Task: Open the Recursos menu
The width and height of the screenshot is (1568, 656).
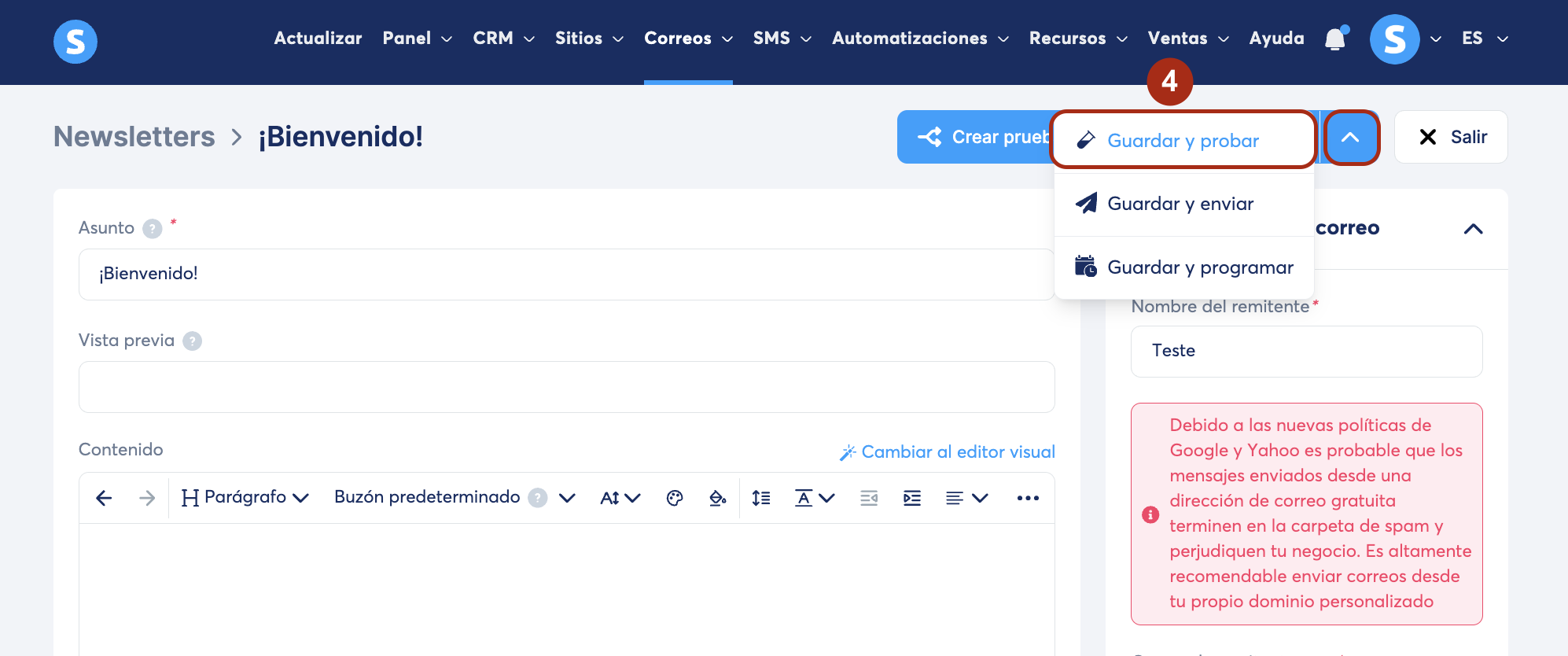Action: click(1079, 39)
